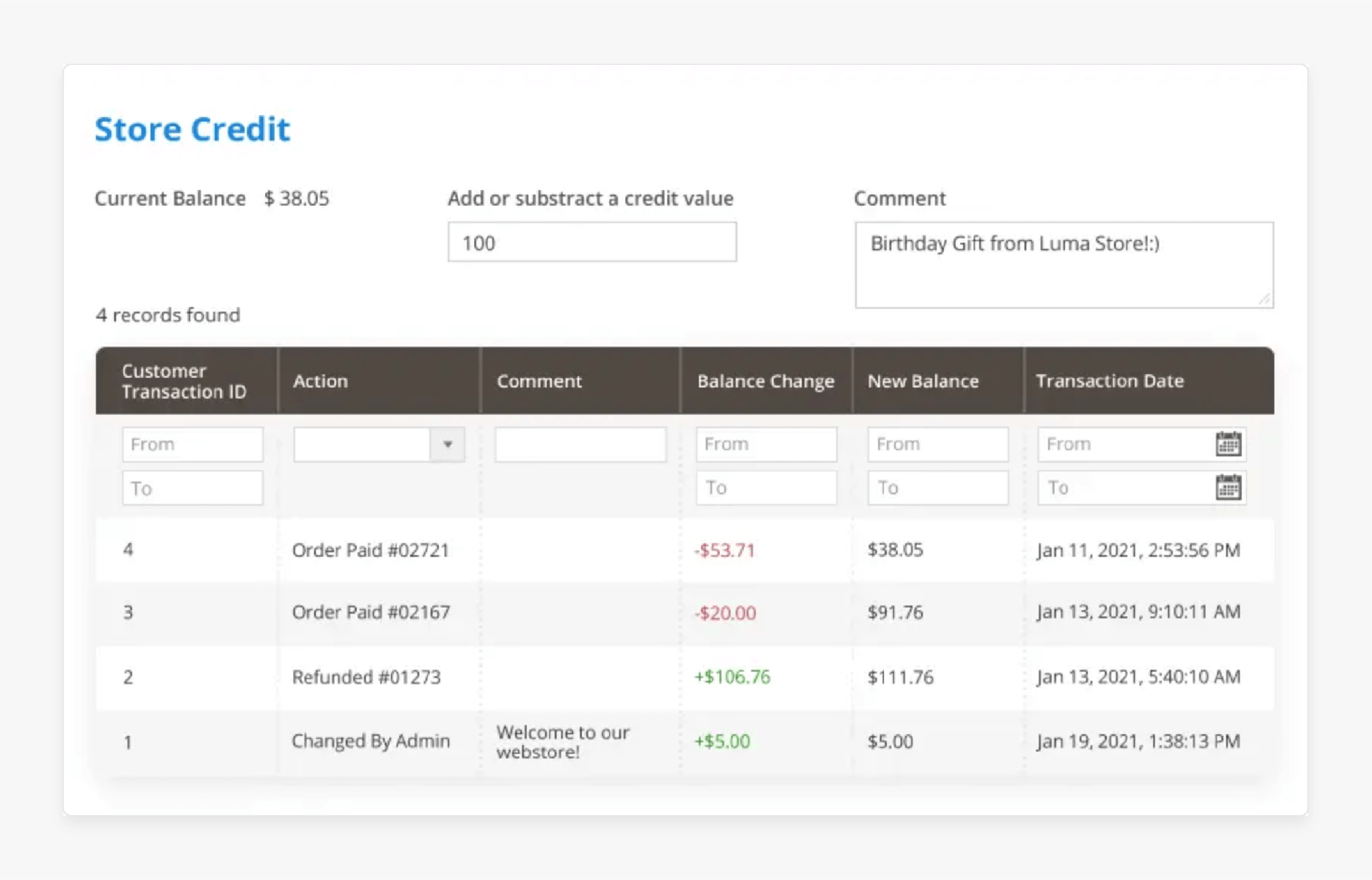
Task: Click the -$53.71 balance change
Action: pos(724,550)
